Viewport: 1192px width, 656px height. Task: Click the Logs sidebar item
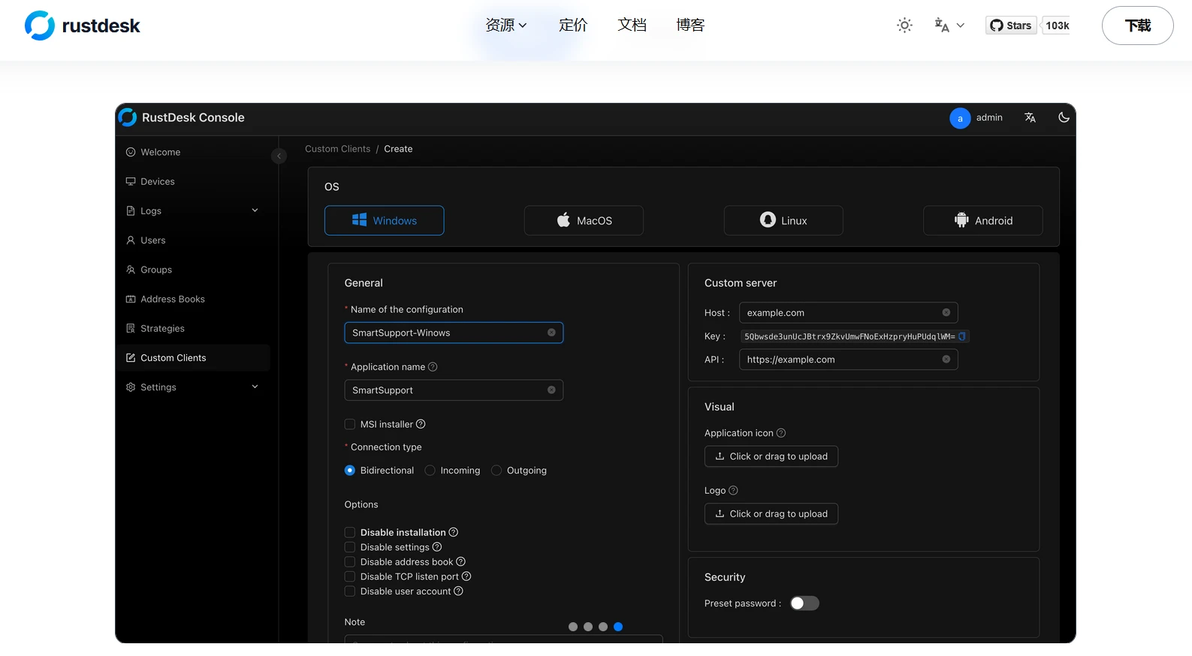[x=193, y=211]
